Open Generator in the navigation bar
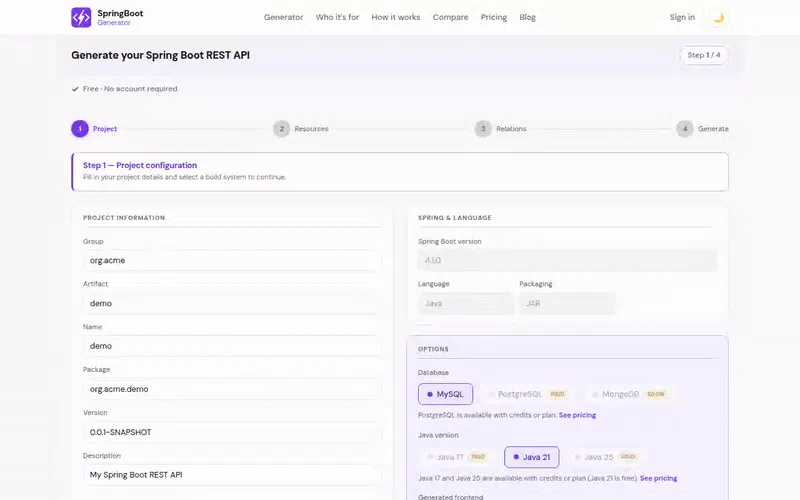This screenshot has height=500, width=800. tap(283, 17)
